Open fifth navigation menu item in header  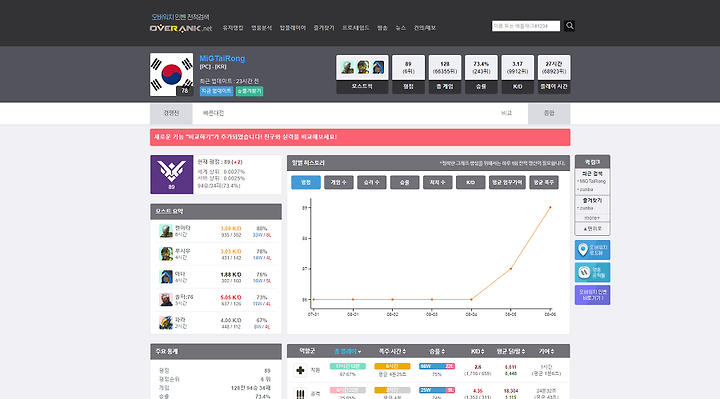click(355, 28)
